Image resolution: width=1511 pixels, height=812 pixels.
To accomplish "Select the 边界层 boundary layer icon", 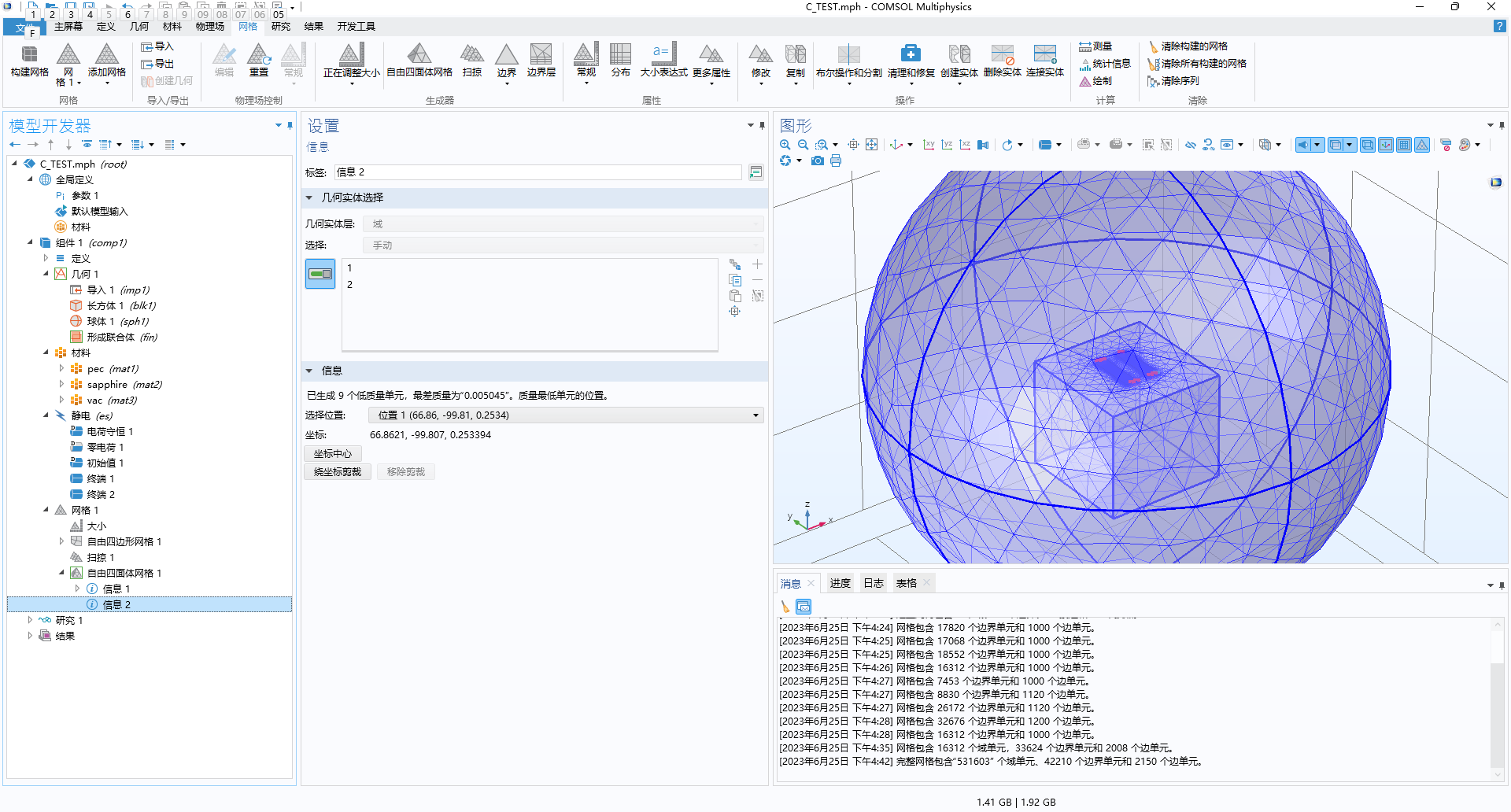I will pyautogui.click(x=541, y=61).
